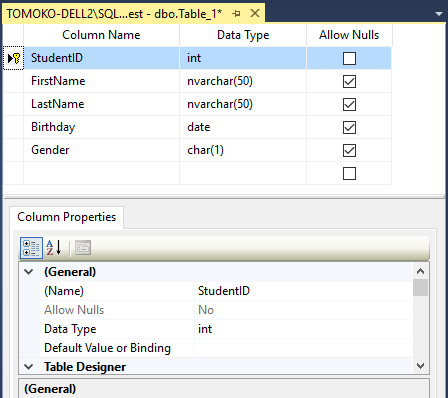Click the empty new data type cell
Screen dimensions: 448x398
point(243,173)
